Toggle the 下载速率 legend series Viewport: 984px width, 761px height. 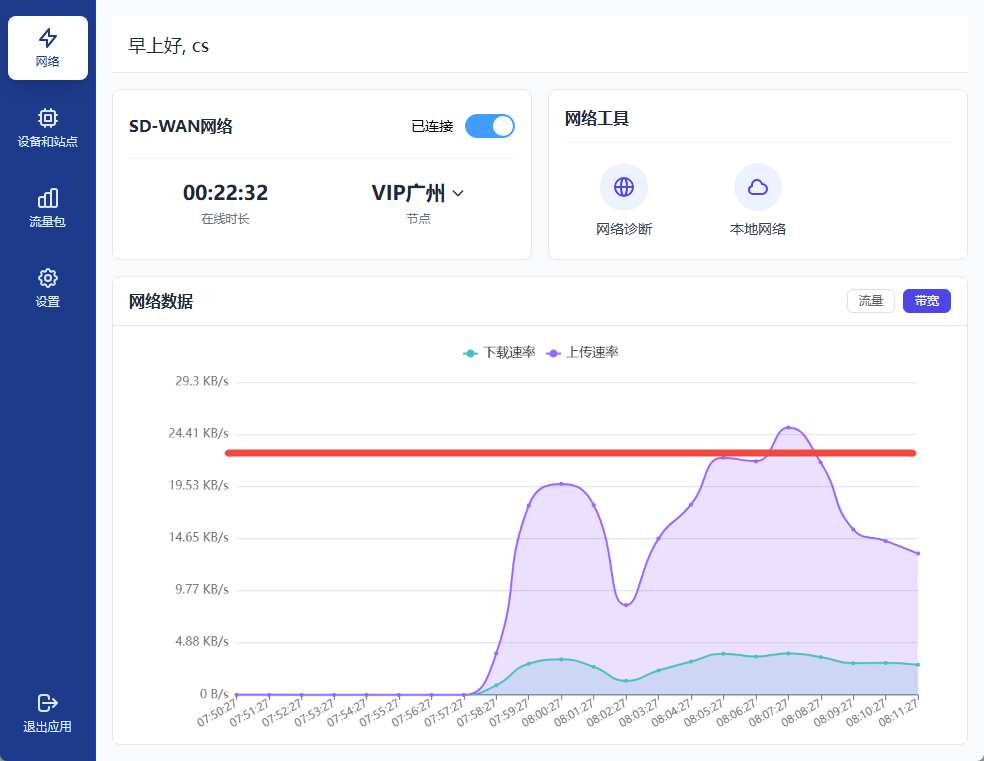(x=500, y=353)
